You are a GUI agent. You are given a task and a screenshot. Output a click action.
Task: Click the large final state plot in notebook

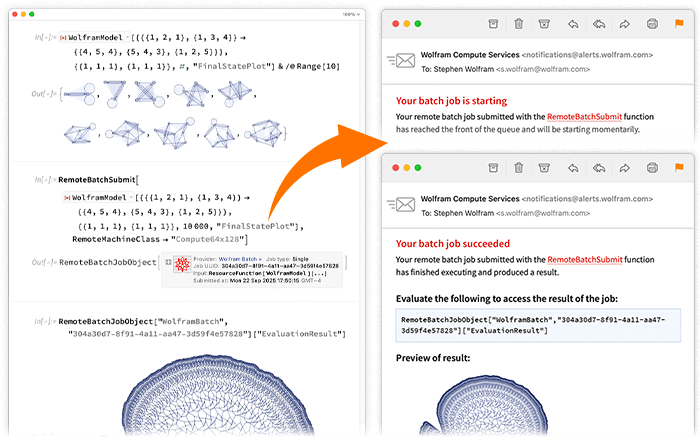pyautogui.click(x=218, y=394)
